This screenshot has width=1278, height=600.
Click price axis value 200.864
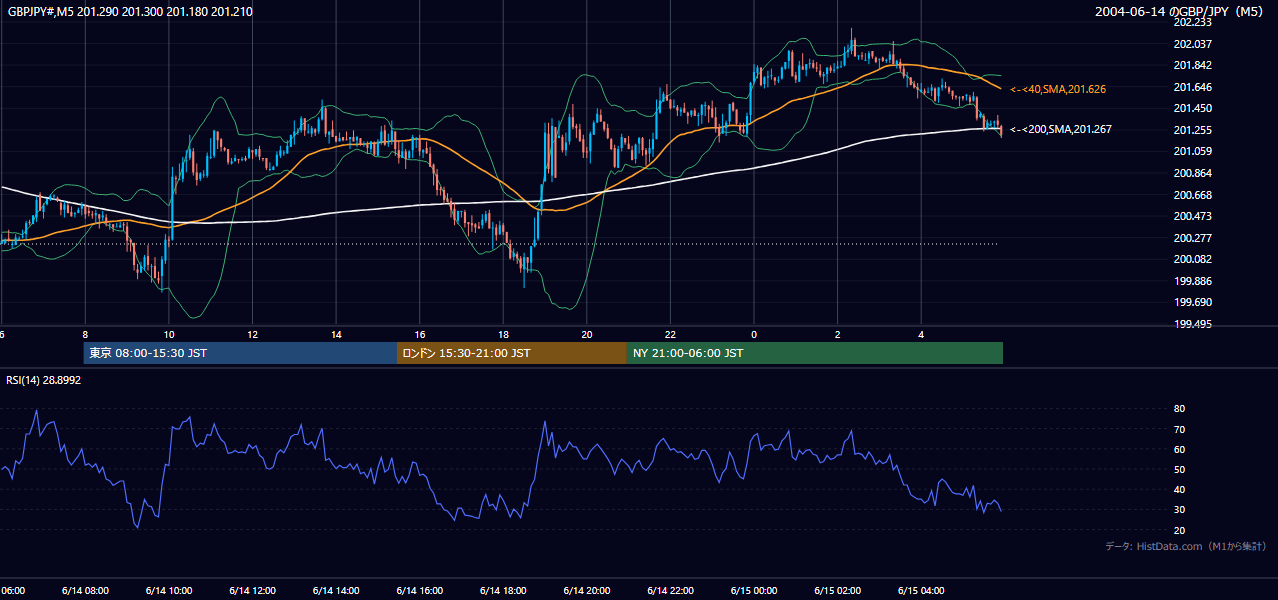(1192, 173)
